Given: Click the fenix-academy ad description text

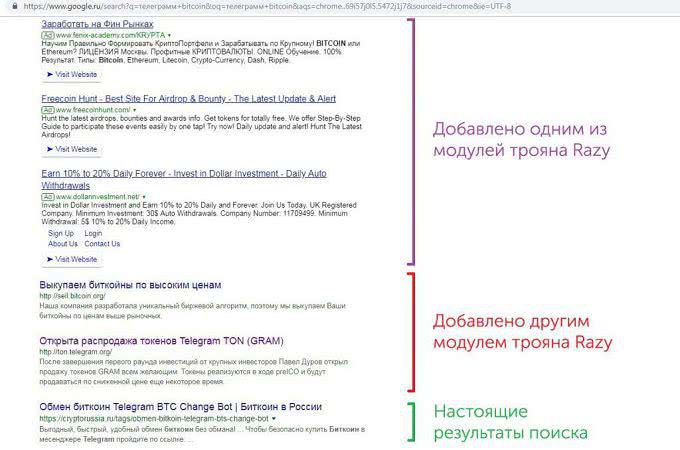Looking at the screenshot, I should tap(201, 52).
